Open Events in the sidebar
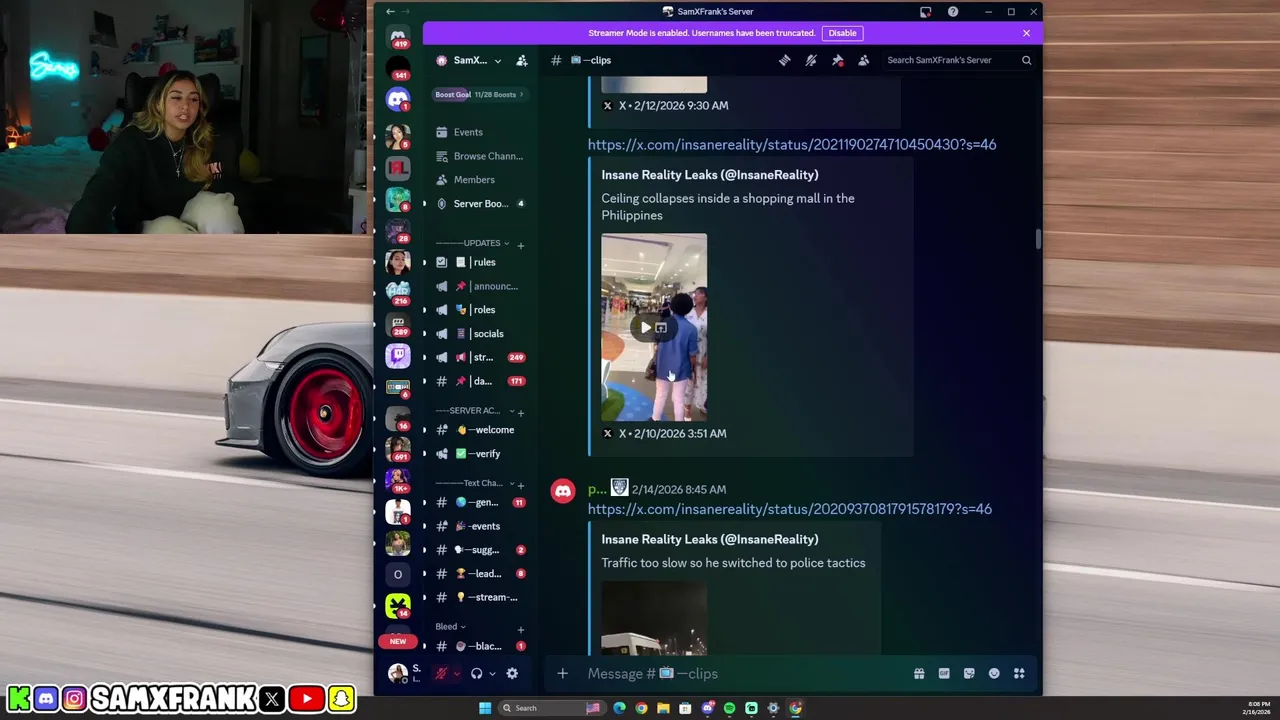 click(480, 132)
